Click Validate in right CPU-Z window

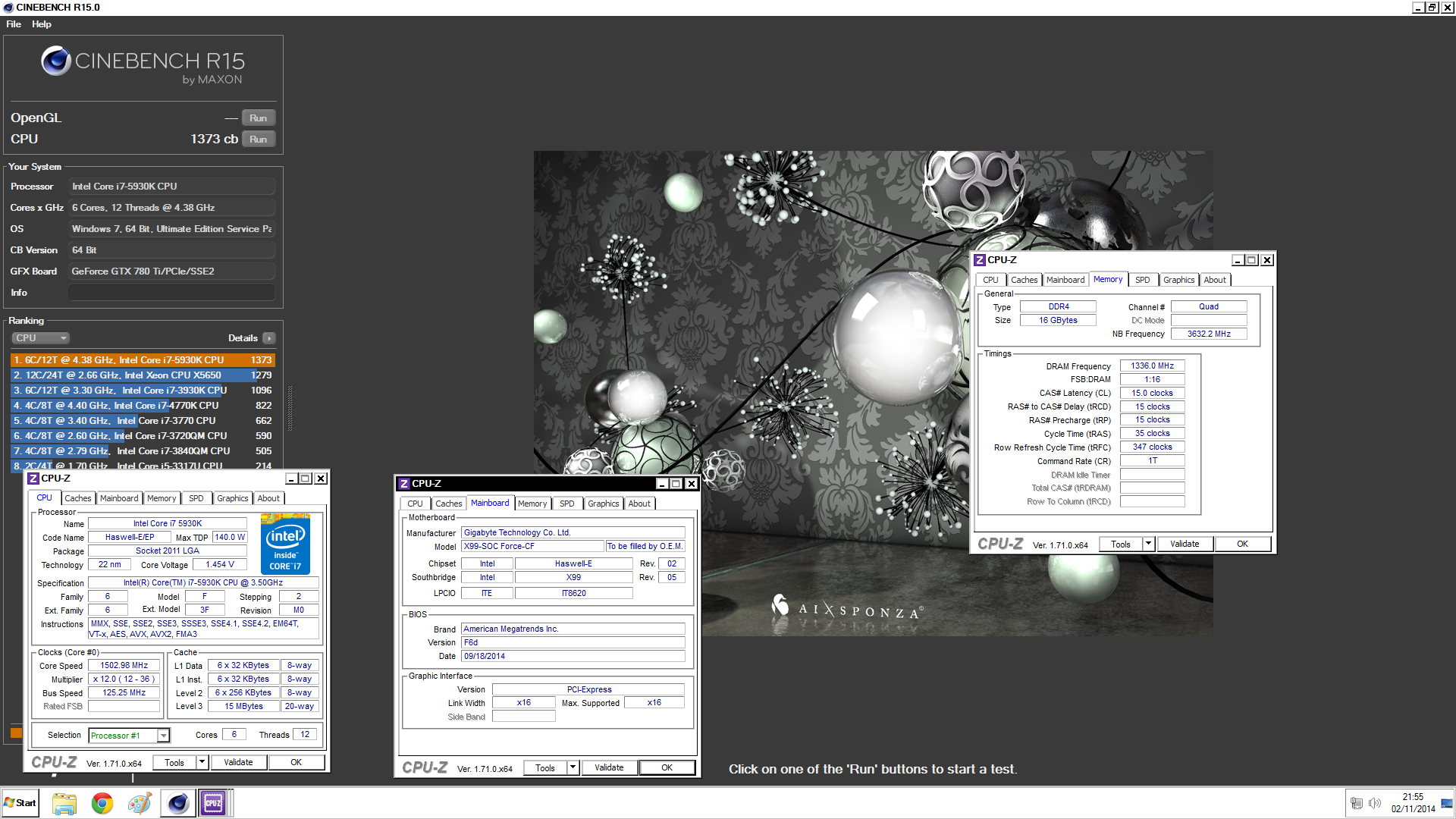1185,544
